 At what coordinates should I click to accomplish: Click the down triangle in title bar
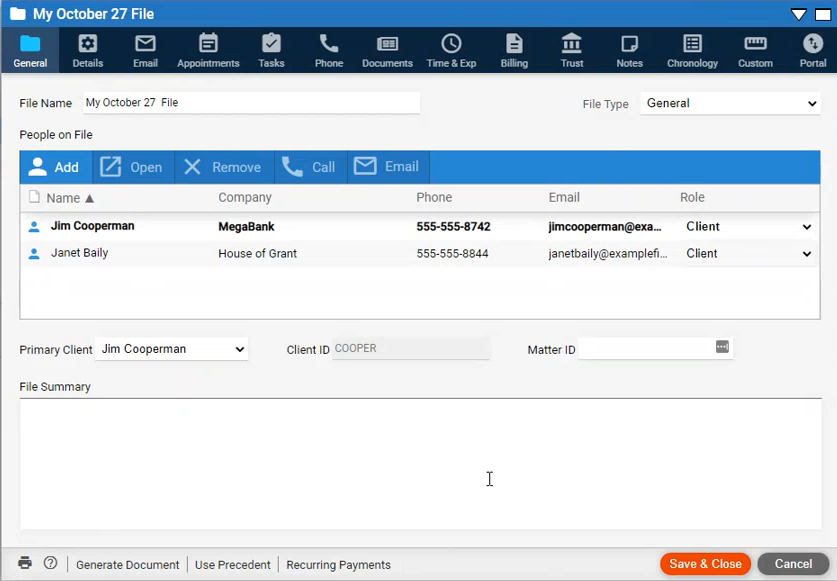pos(799,14)
